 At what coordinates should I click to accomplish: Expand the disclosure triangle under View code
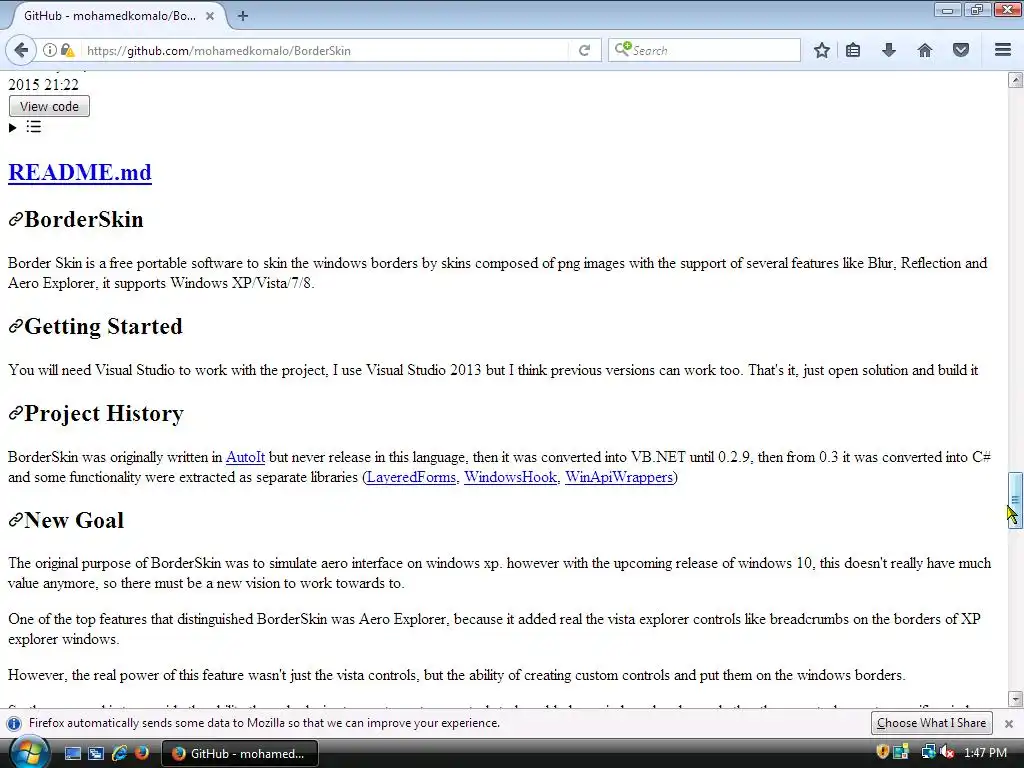tap(12, 127)
